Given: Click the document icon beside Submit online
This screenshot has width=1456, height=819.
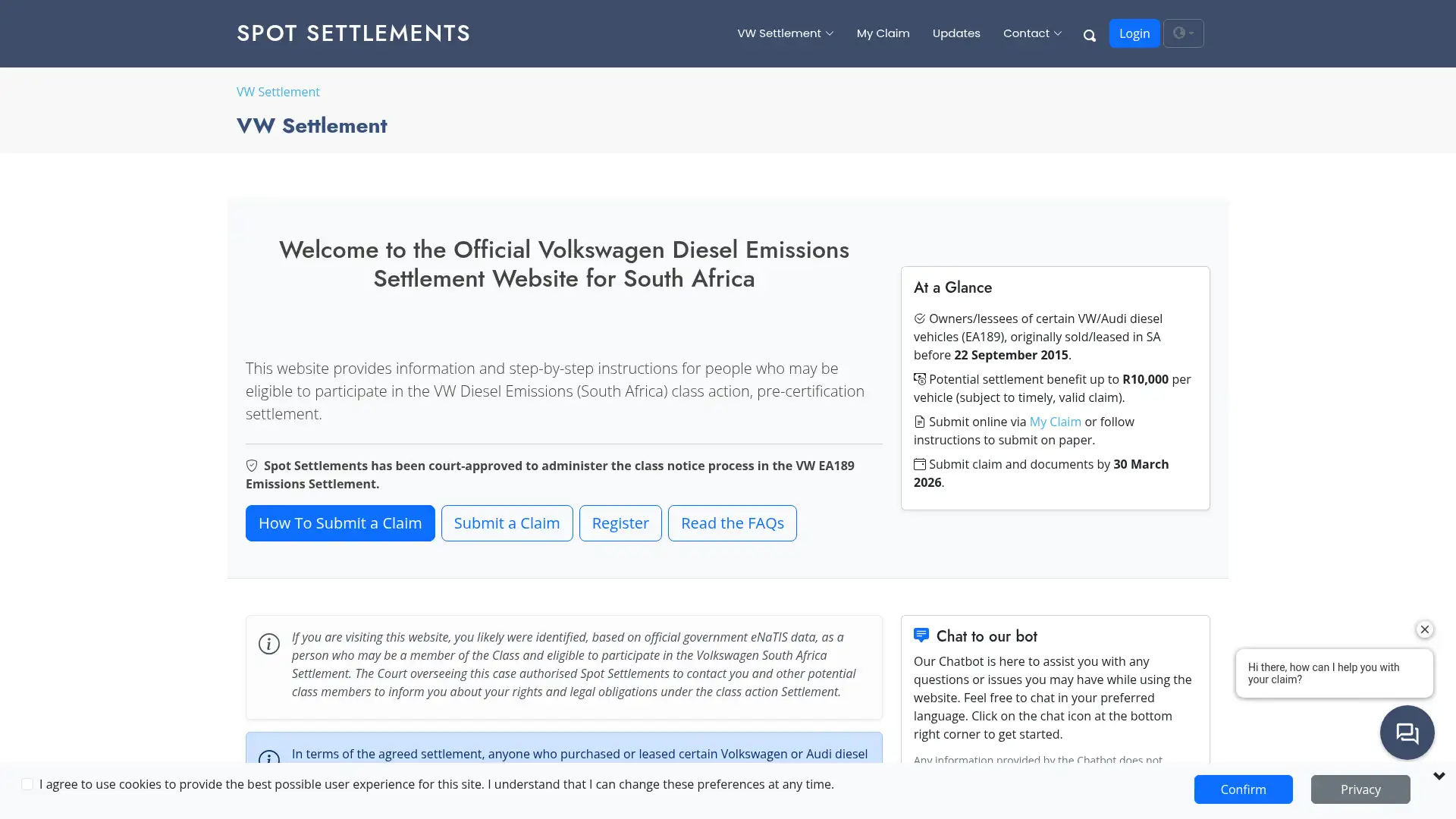Looking at the screenshot, I should 920,421.
